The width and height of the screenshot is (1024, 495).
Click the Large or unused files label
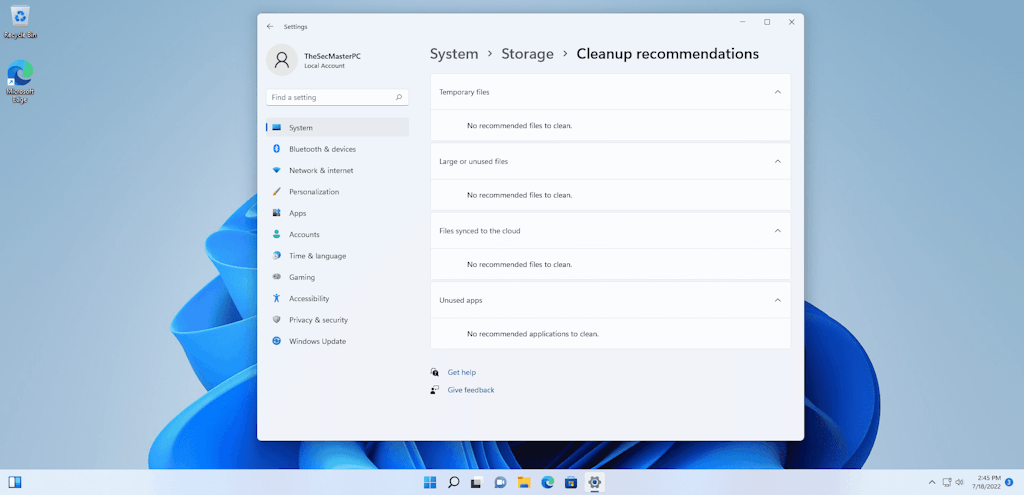tap(473, 161)
